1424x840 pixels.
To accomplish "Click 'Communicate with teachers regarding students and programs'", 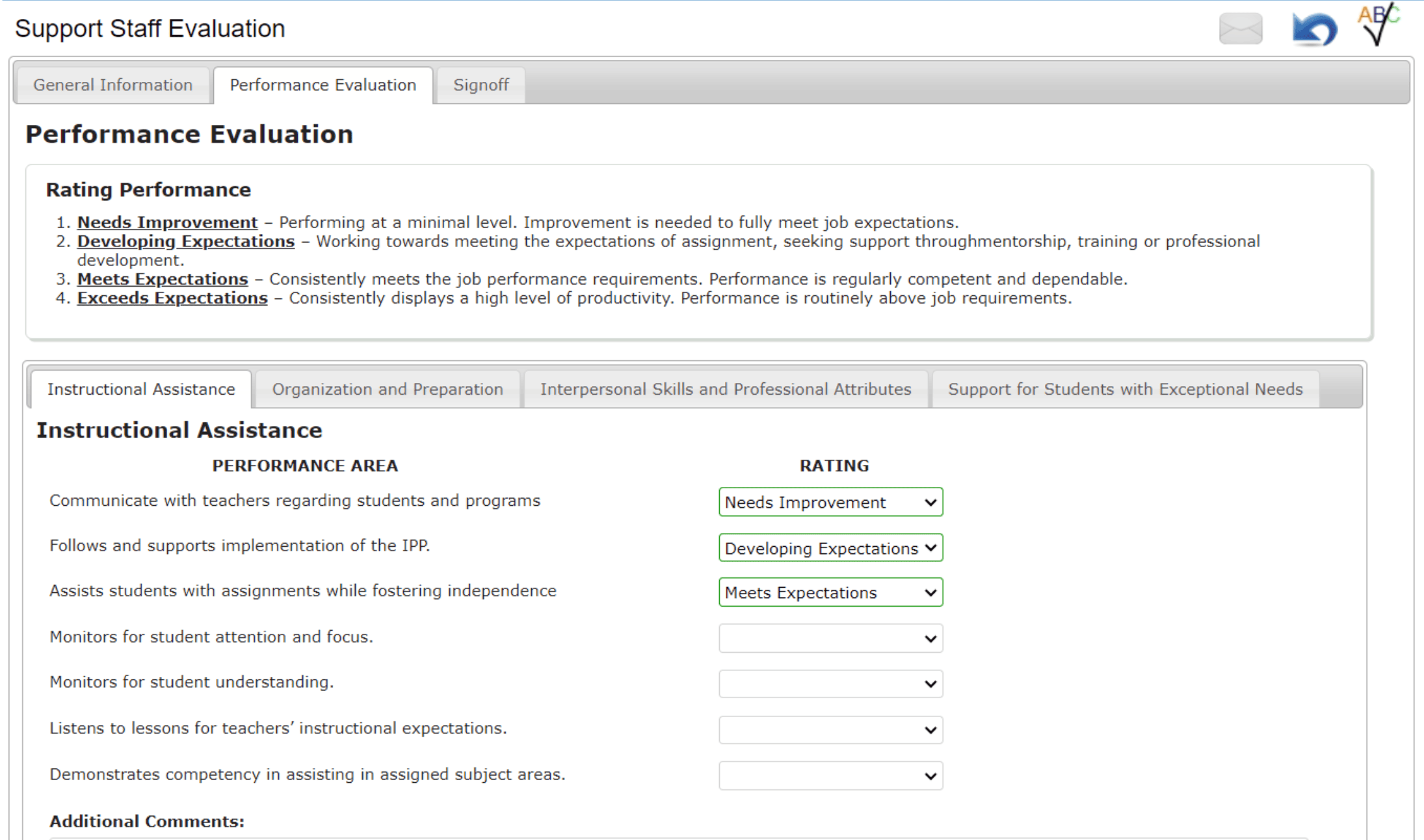I will (295, 501).
